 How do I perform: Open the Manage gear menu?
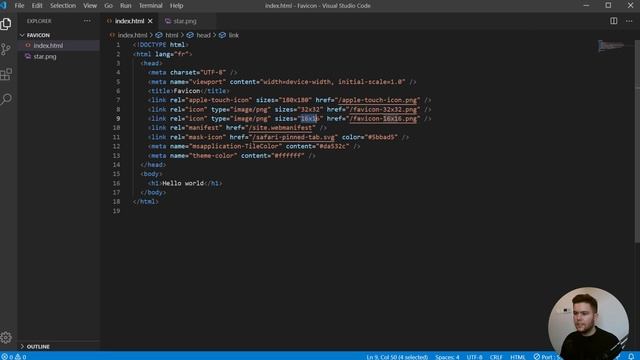coord(6,338)
